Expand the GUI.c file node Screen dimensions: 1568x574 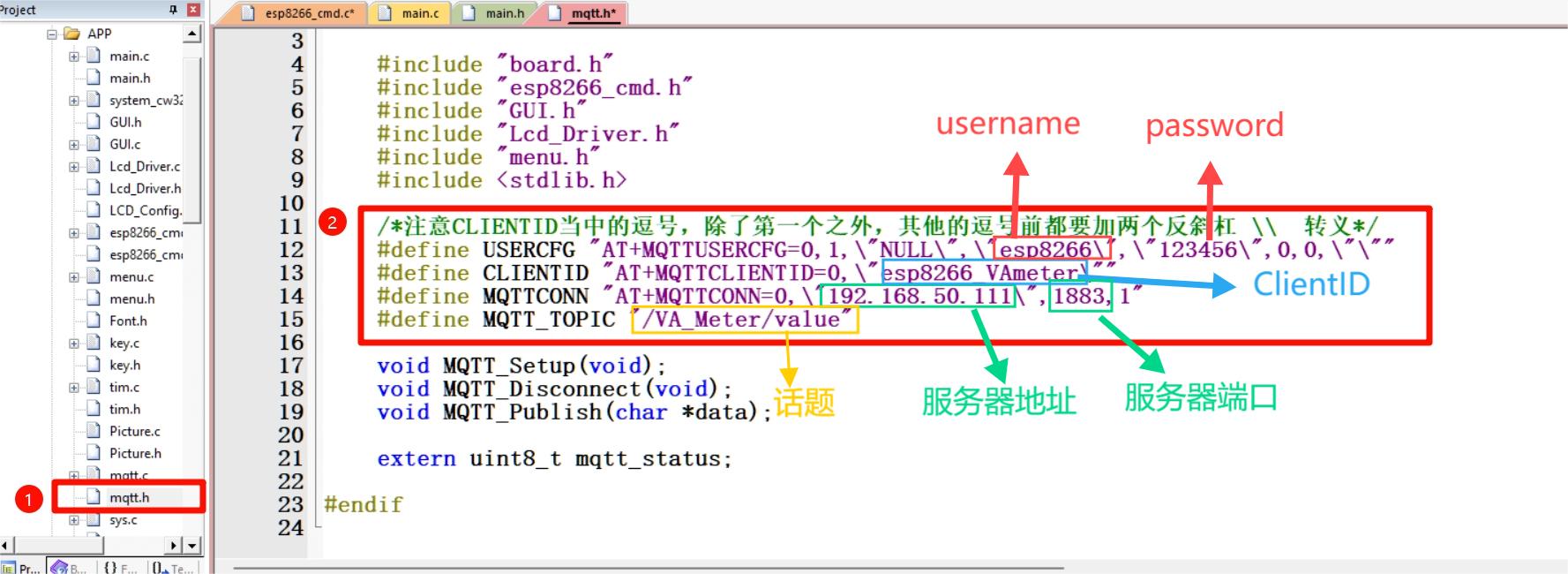tap(74, 144)
